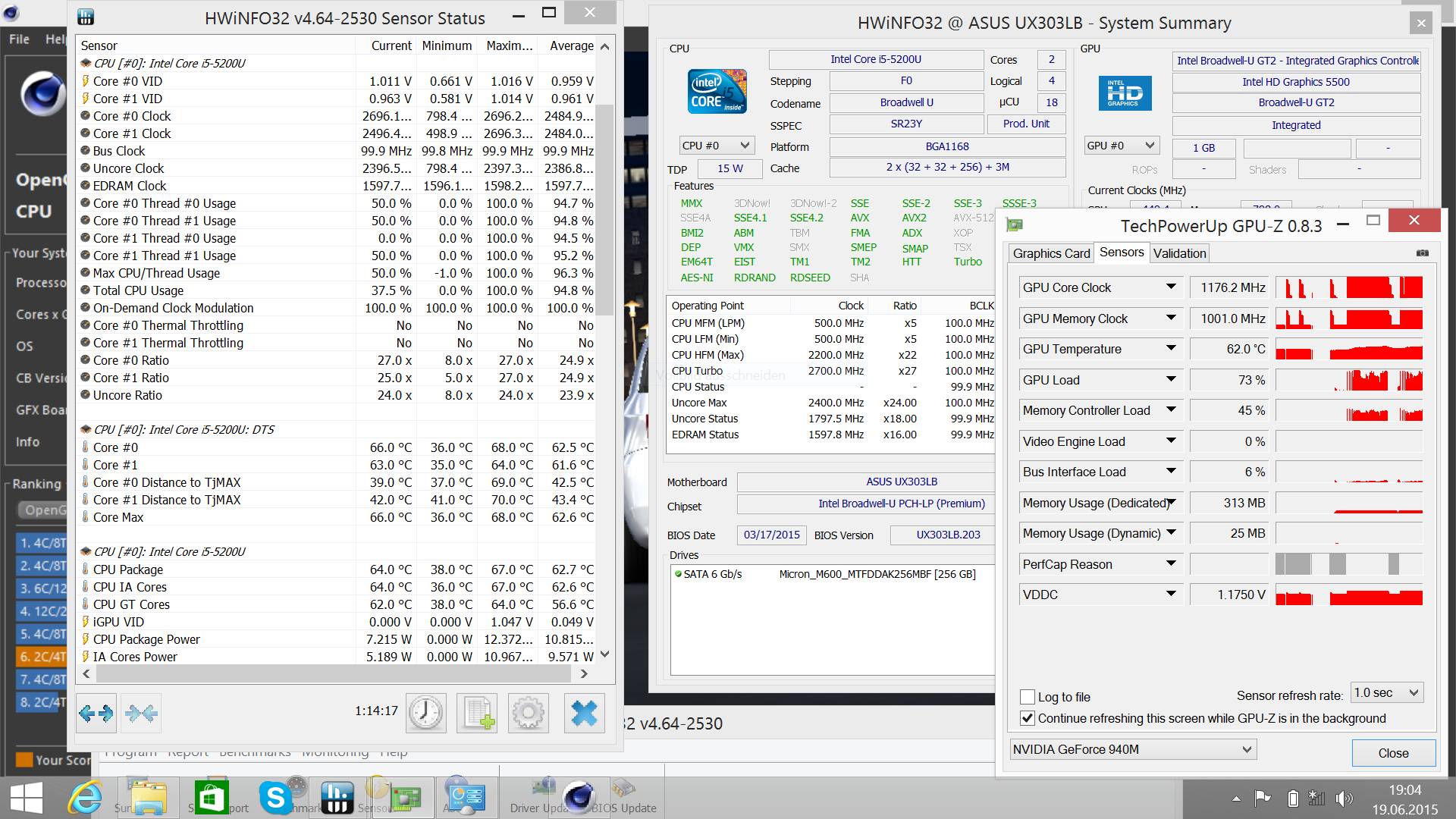1456x819 pixels.
Task: Click the volume speaker tray icon
Action: click(x=1344, y=798)
